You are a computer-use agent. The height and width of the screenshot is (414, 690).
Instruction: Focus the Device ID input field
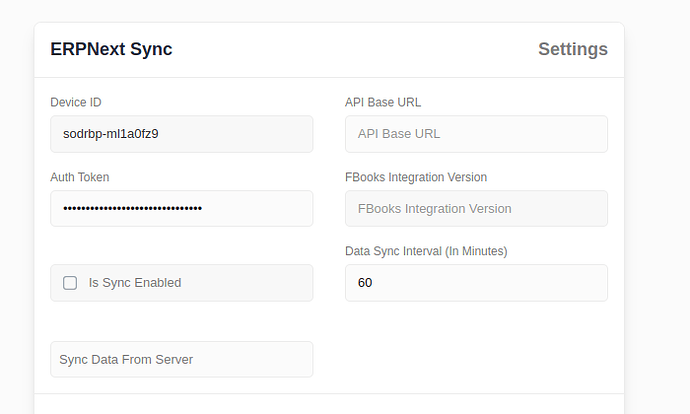tap(181, 134)
